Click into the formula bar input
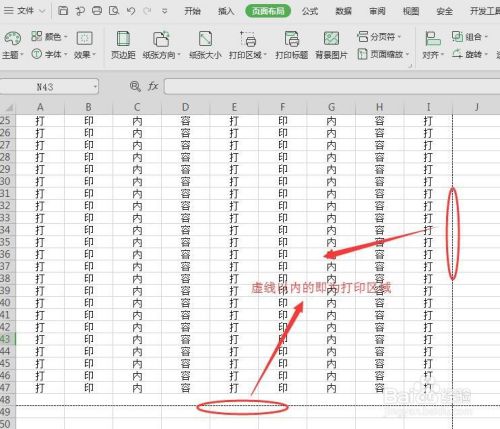Screen dimensions: 500x429 click(x=332, y=87)
